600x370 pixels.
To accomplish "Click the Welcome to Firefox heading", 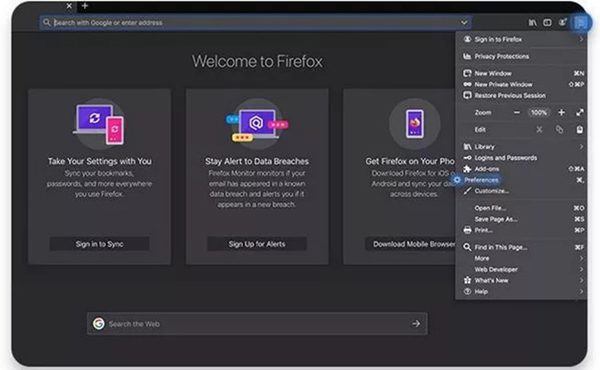I will coord(257,62).
